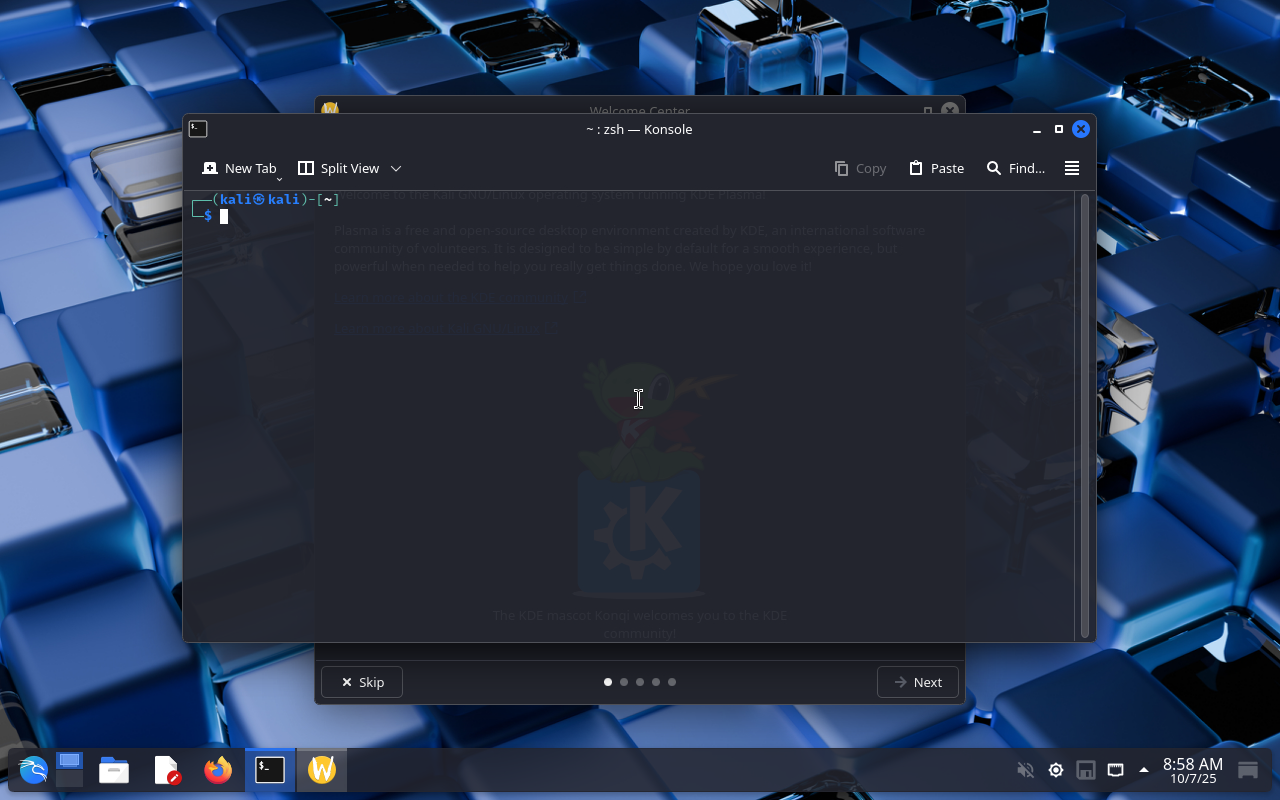This screenshot has height=800, width=1280.
Task: Switch desktops using the virtual desktop pager
Action: point(69,770)
